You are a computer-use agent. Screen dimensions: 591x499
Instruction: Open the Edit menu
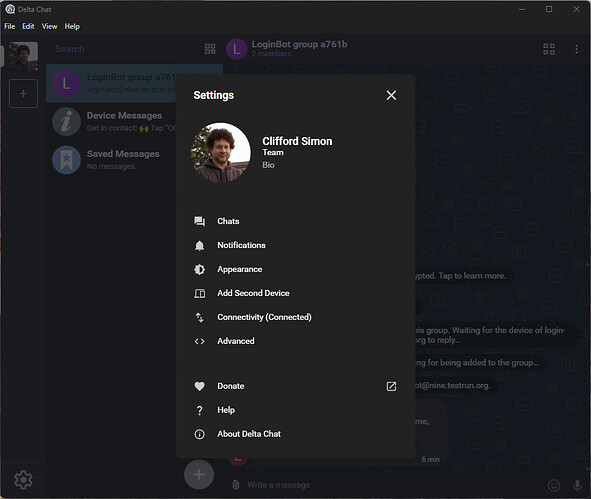28,26
